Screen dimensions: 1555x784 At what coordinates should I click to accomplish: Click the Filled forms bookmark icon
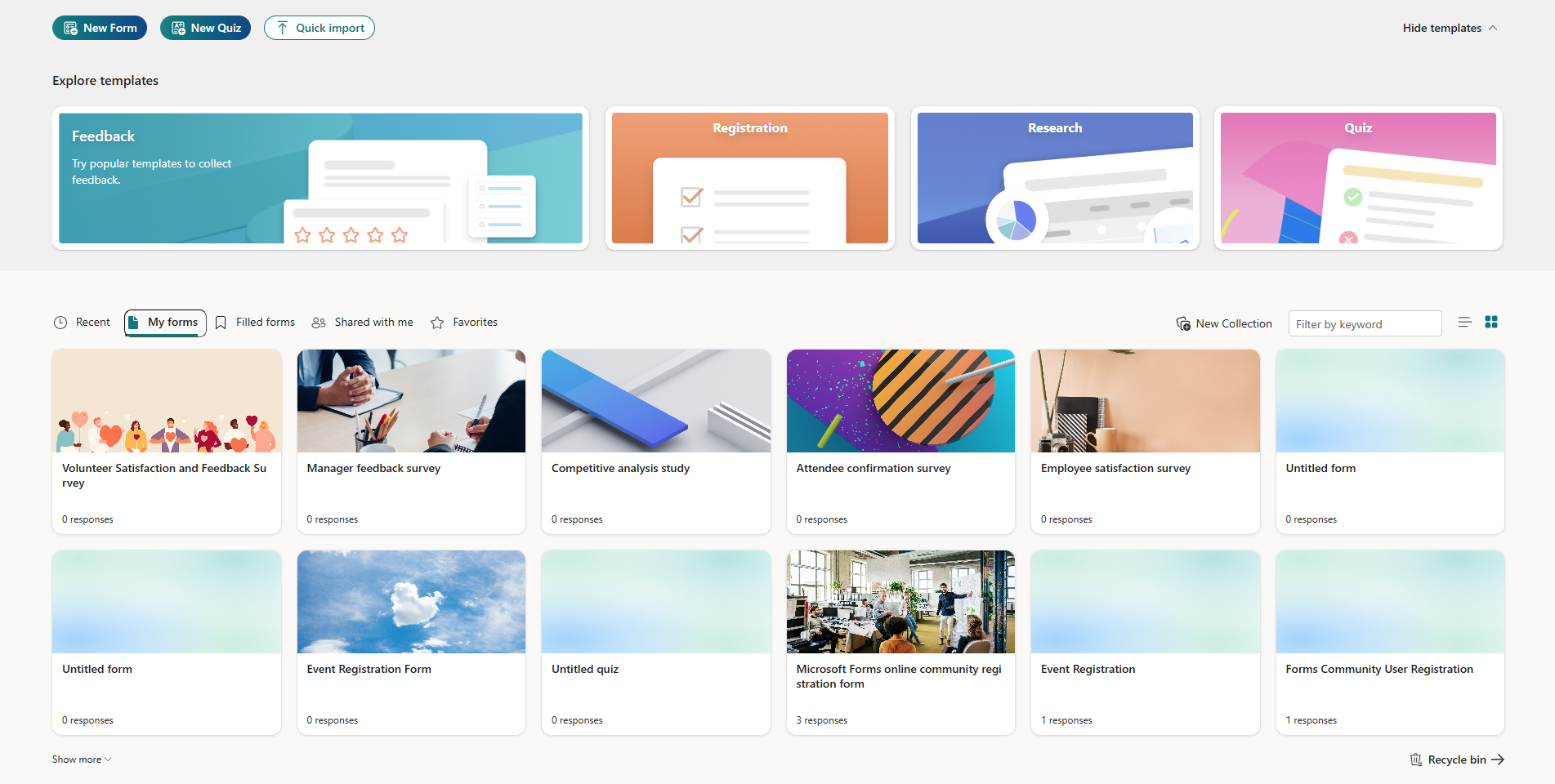221,323
